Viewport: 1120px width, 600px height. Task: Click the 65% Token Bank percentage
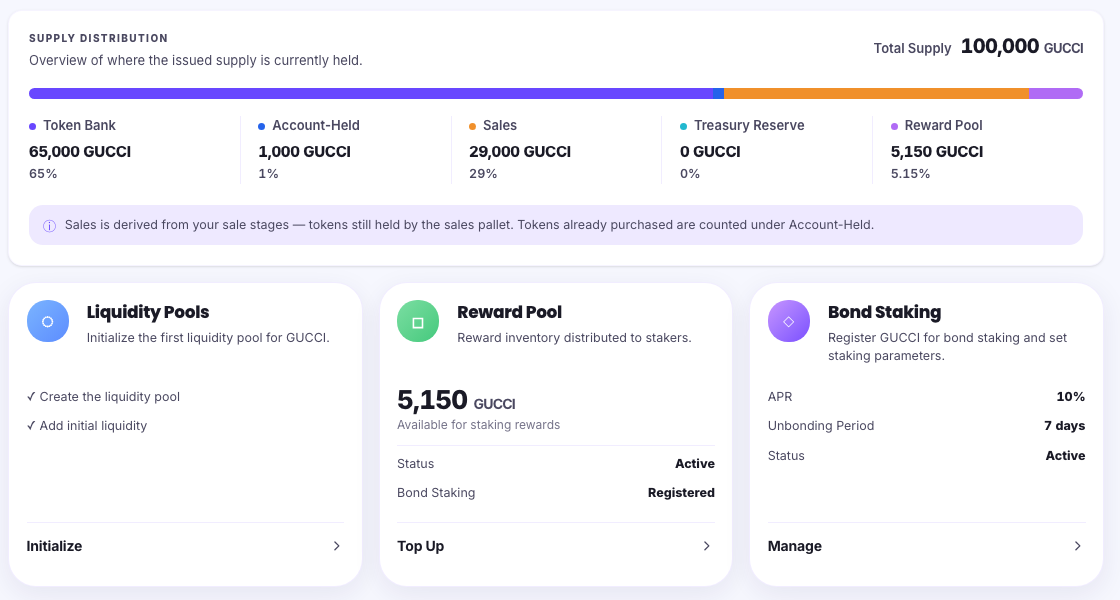coord(43,174)
